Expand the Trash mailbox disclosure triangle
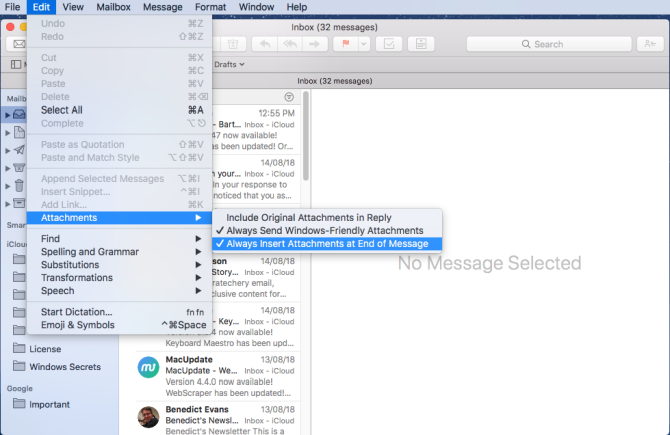This screenshot has width=670, height=435. pos(8,186)
